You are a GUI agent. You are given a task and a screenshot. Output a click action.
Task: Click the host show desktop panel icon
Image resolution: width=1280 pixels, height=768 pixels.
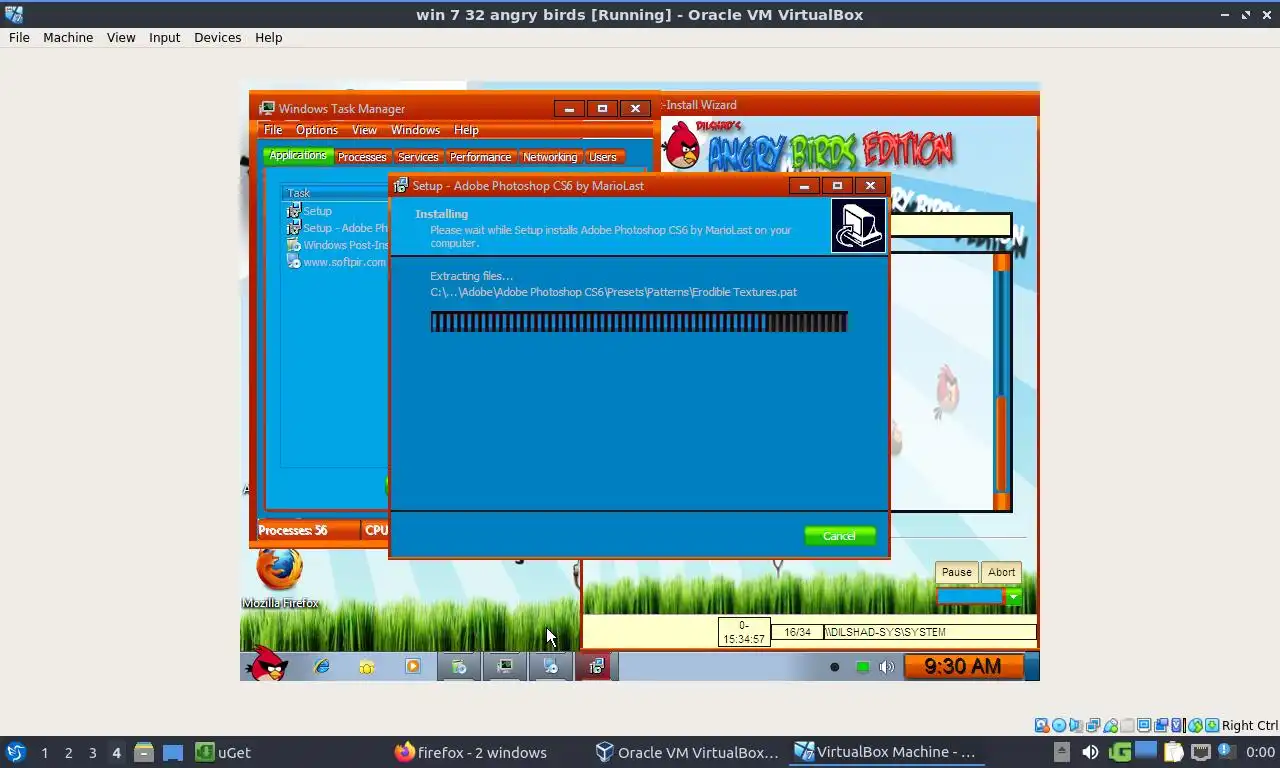coord(173,752)
